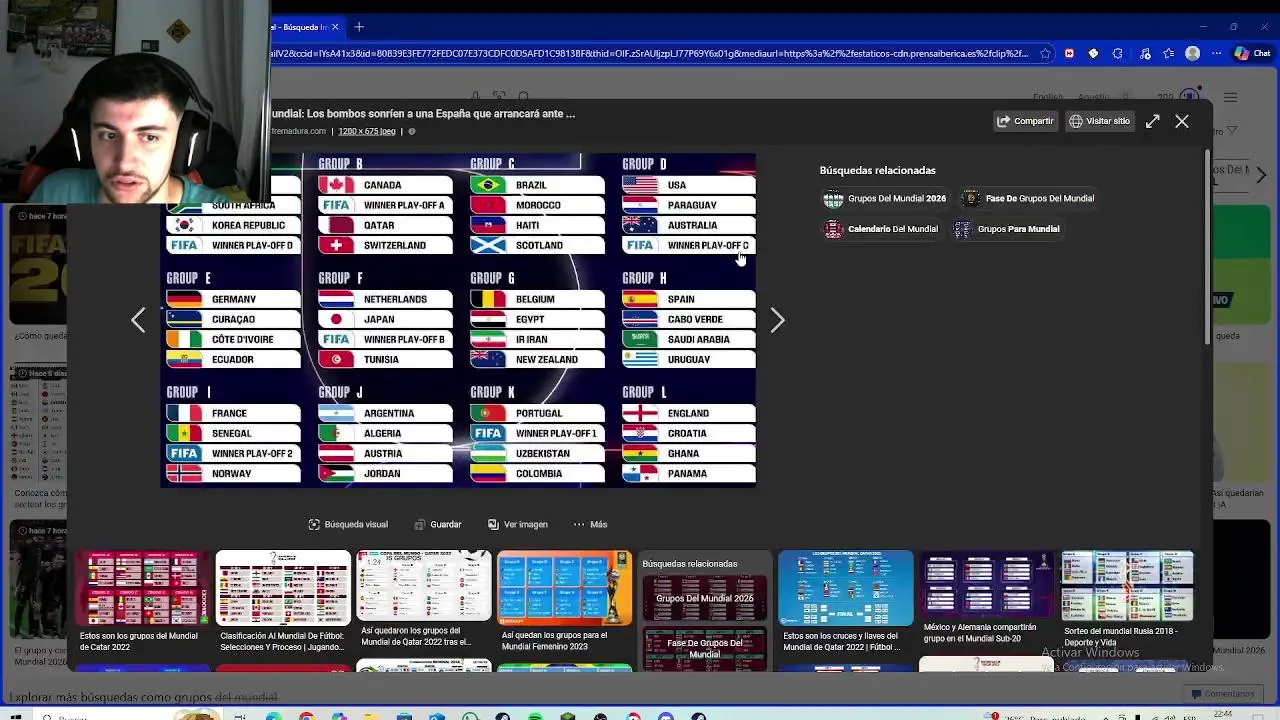Open the favorites list icon in toolbar
The image size is (1280, 720).
pos(1168,53)
